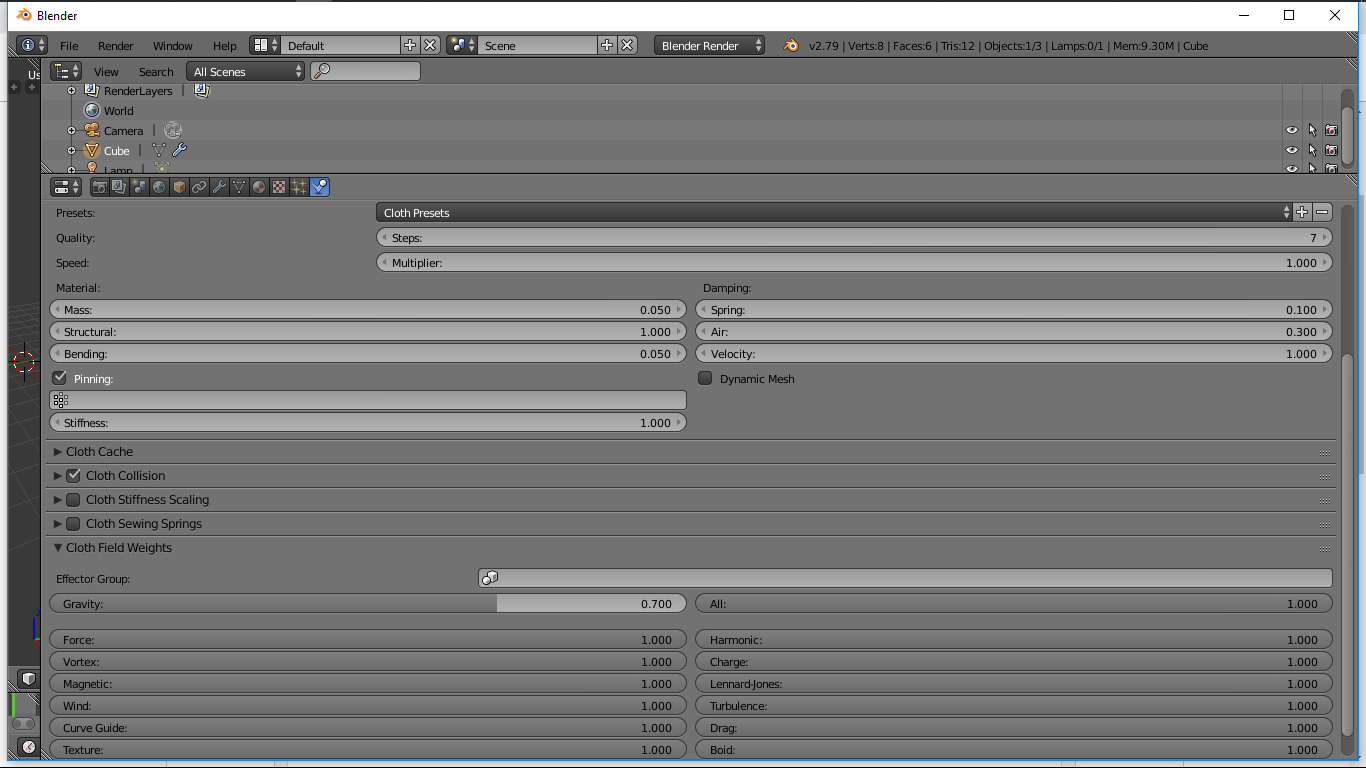
Task: Open the All Scenes display mode dropdown
Action: 246,71
